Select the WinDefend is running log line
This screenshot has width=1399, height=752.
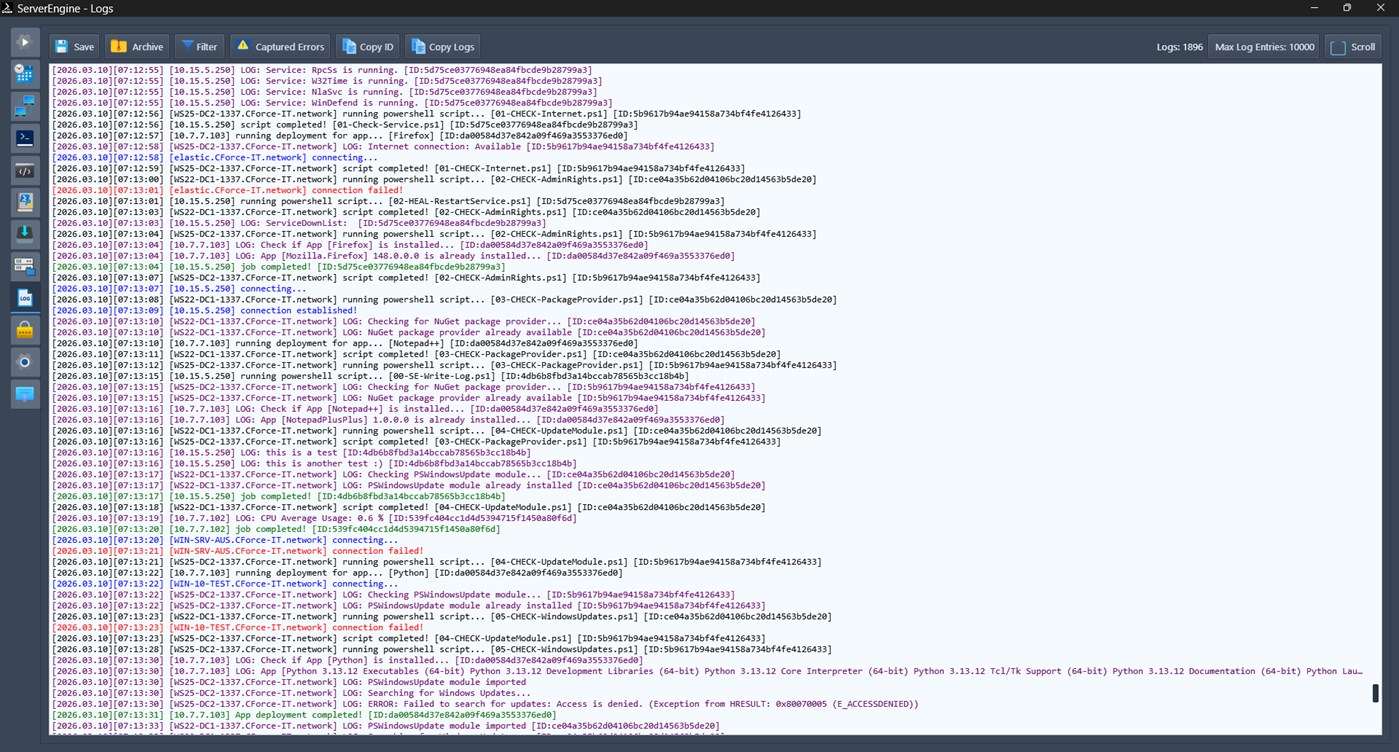coord(332,102)
